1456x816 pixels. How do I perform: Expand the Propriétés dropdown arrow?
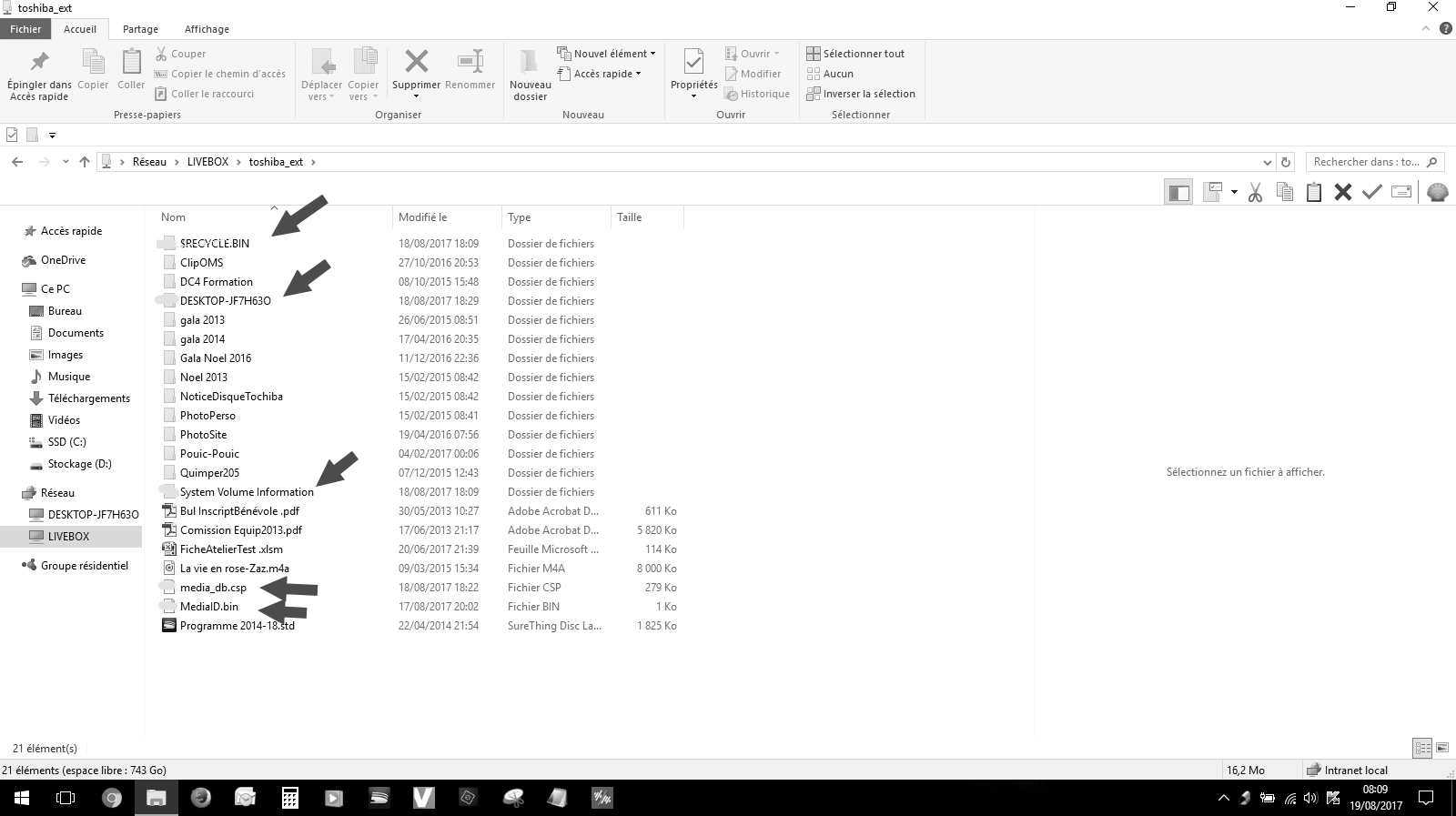693,96
